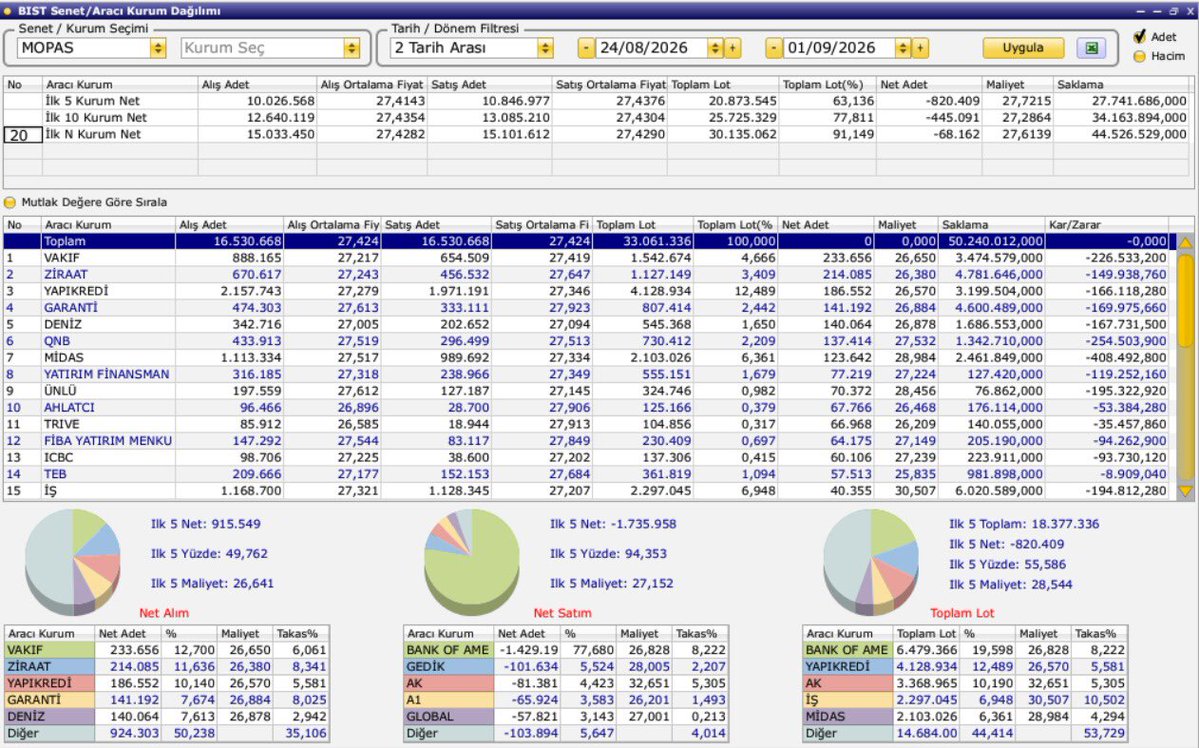Image resolution: width=1199 pixels, height=748 pixels.
Task: Click the A1 legend entry in Net Satım
Action: coord(449,700)
